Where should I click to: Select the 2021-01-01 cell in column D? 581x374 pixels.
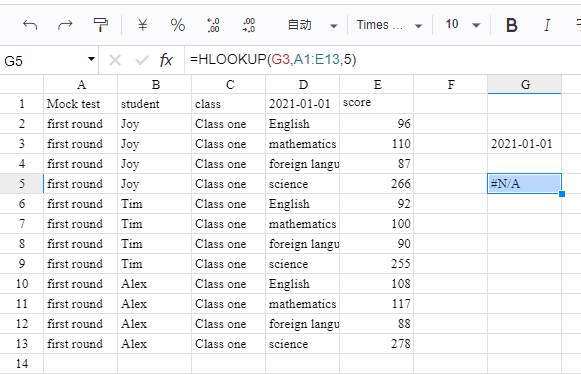coord(303,104)
